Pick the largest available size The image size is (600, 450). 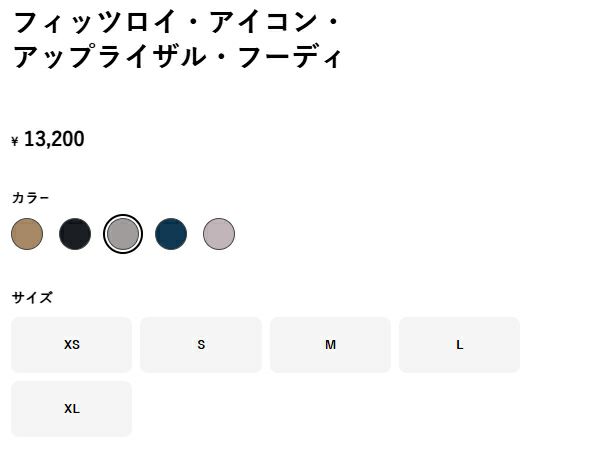pos(72,409)
